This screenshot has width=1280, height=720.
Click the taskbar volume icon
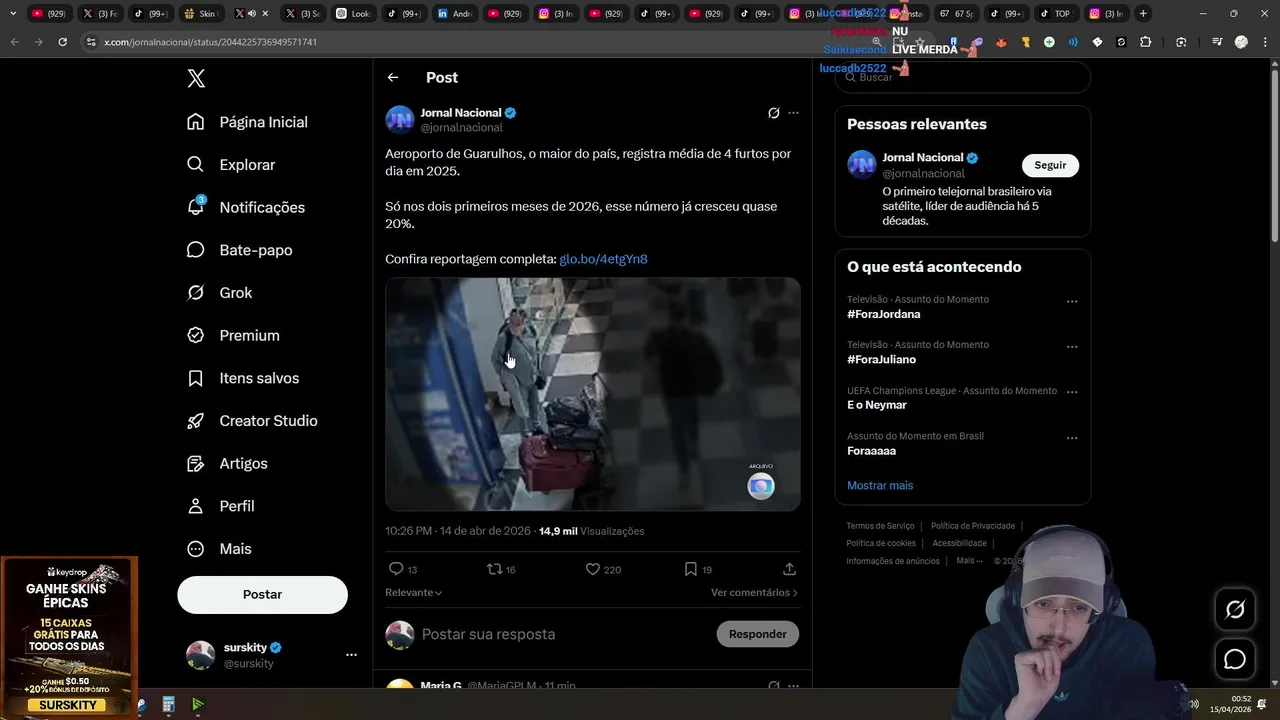1193,704
